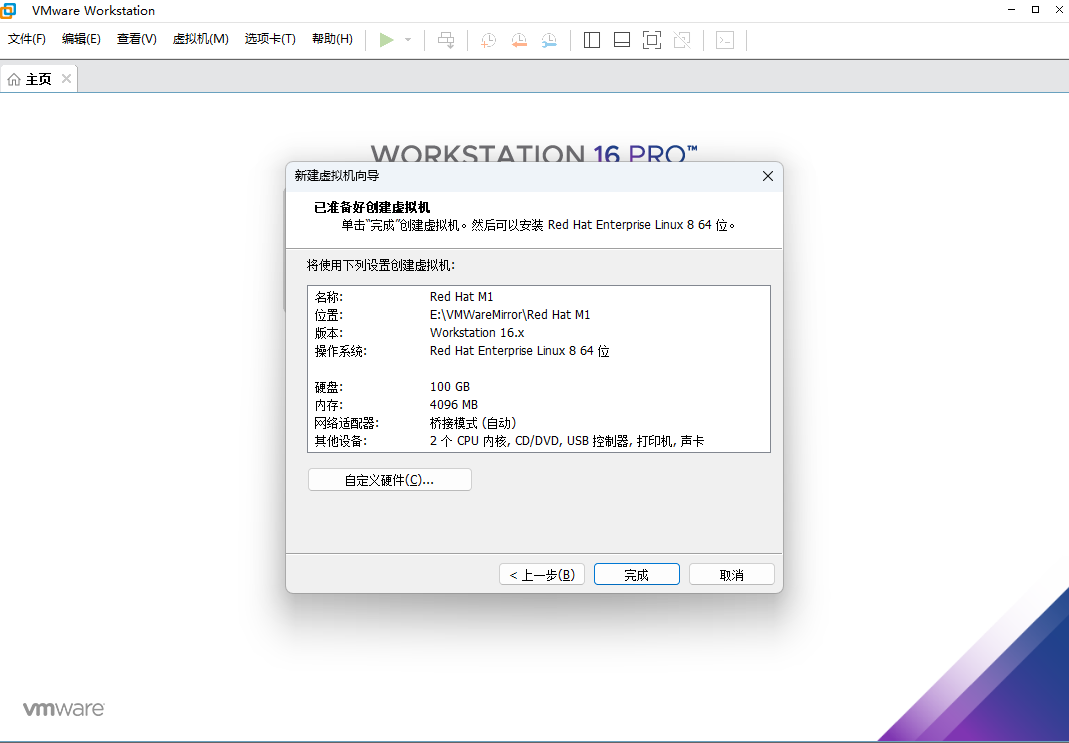
Task: Click the 将使用下列设置创建虚拟机 label
Action: click(x=380, y=265)
